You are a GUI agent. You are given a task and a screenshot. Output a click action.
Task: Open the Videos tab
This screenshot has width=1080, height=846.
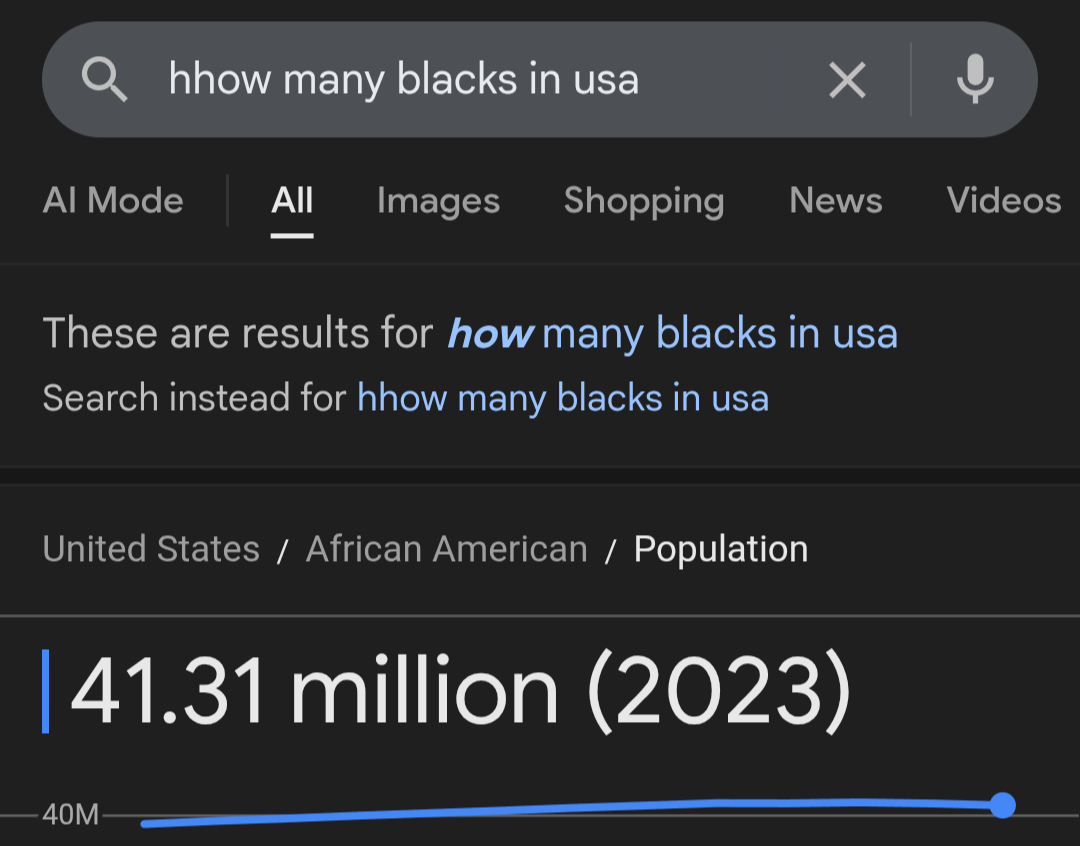[x=1004, y=200]
